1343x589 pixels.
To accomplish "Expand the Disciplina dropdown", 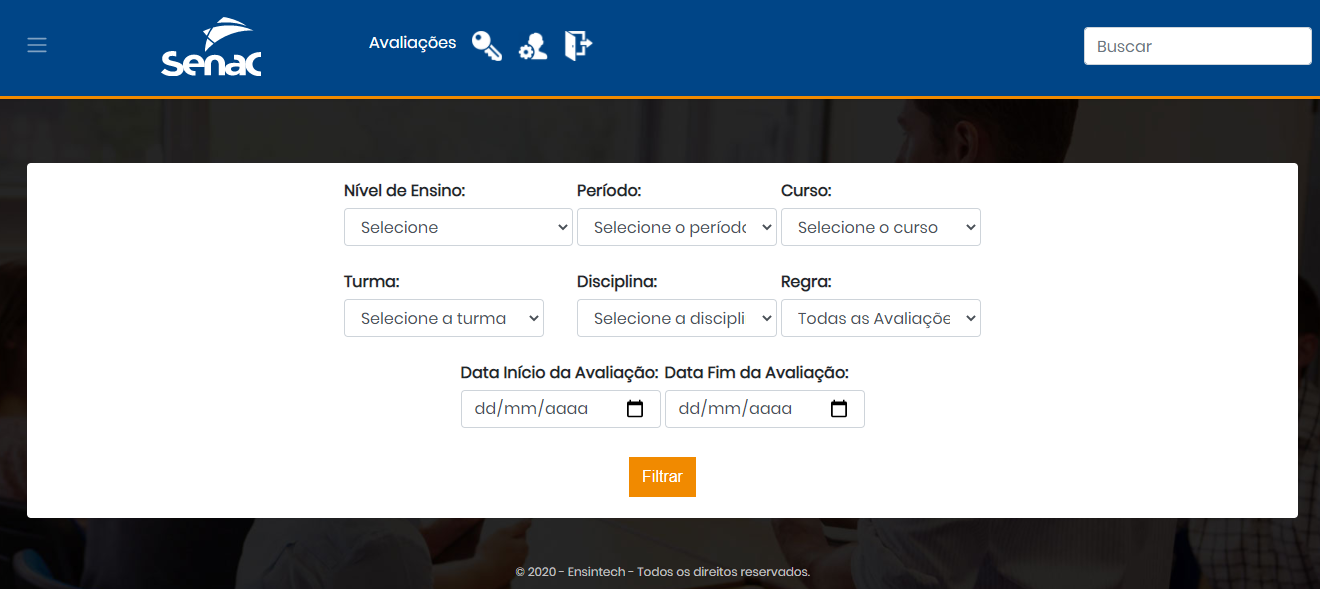I will pyautogui.click(x=677, y=318).
